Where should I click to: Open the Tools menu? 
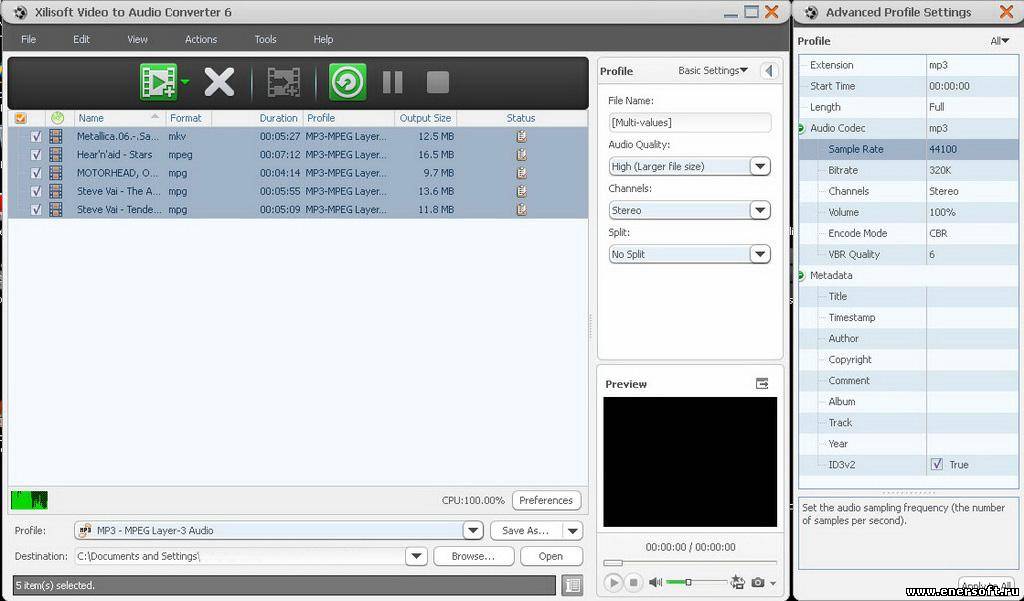point(265,39)
